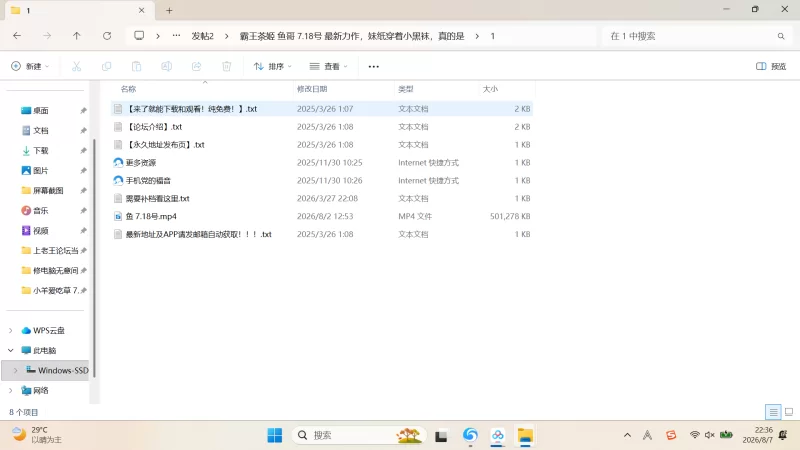Click the Share icon in toolbar

coord(196,66)
